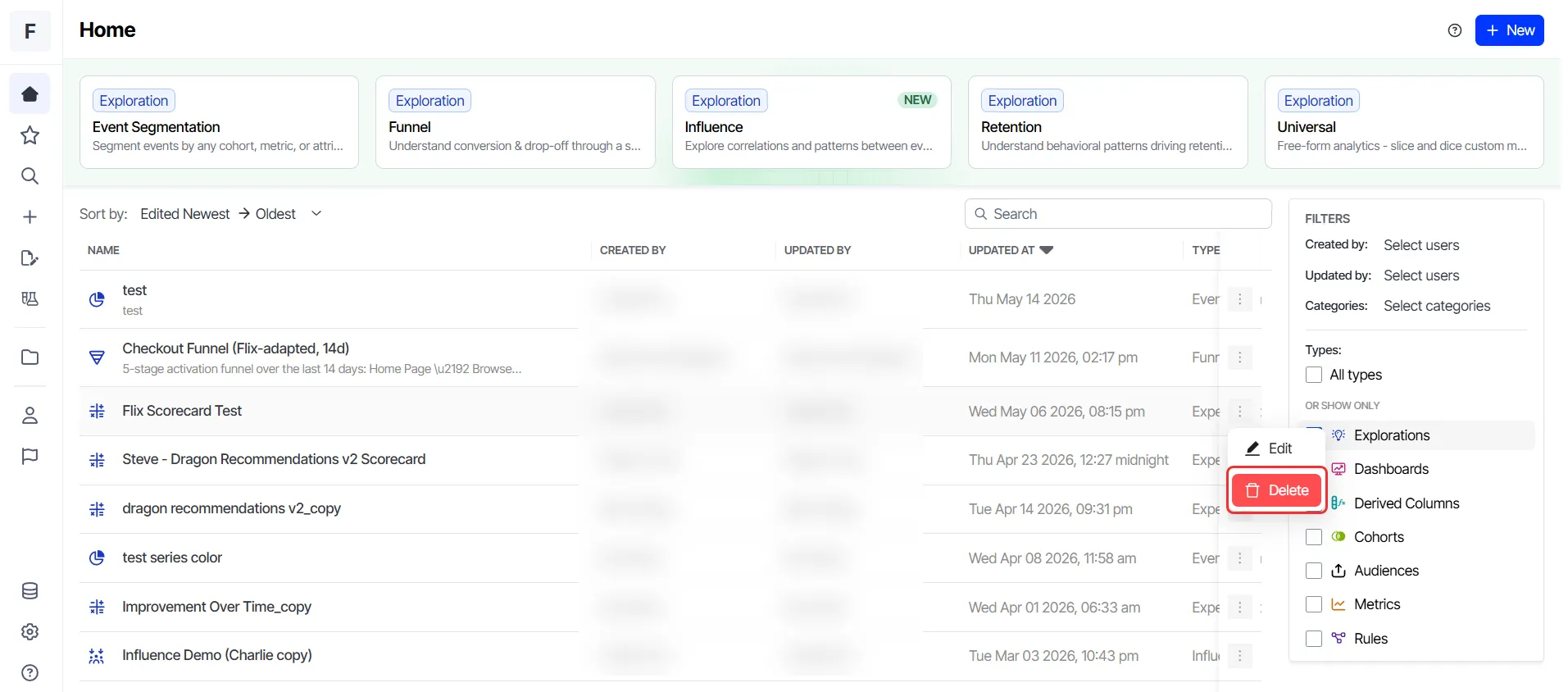Click the sidebar plus icon
Screen dimensions: 1568x692
pyautogui.click(x=30, y=217)
